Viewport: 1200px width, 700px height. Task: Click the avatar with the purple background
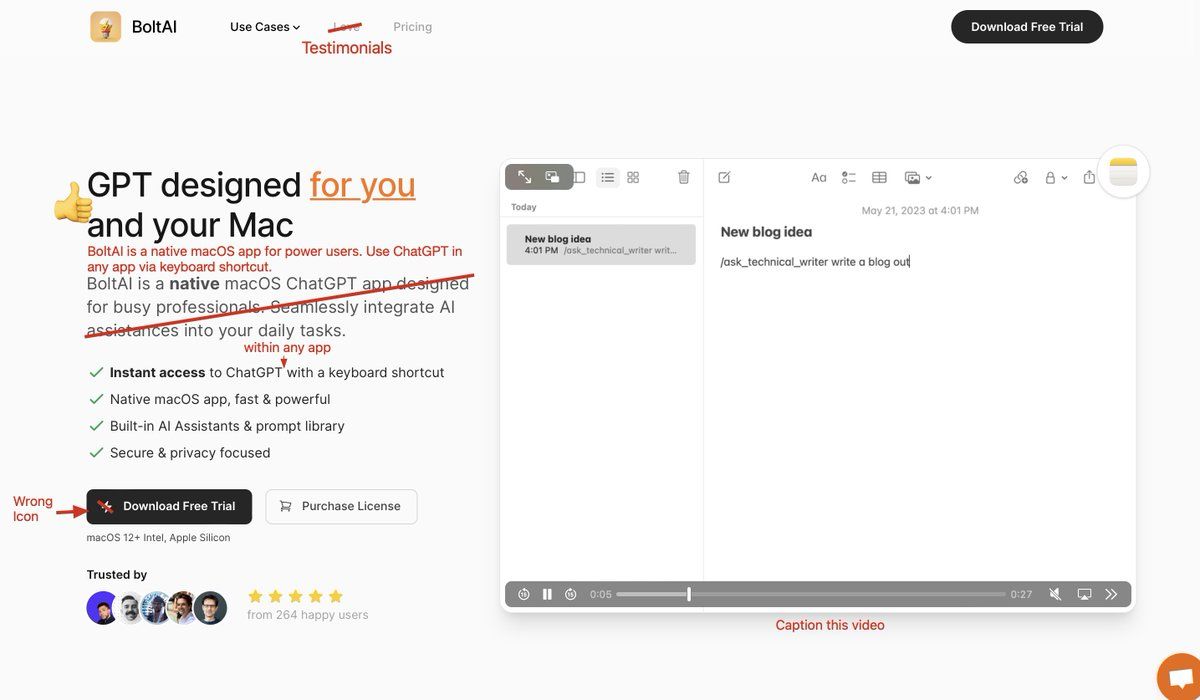(x=103, y=608)
